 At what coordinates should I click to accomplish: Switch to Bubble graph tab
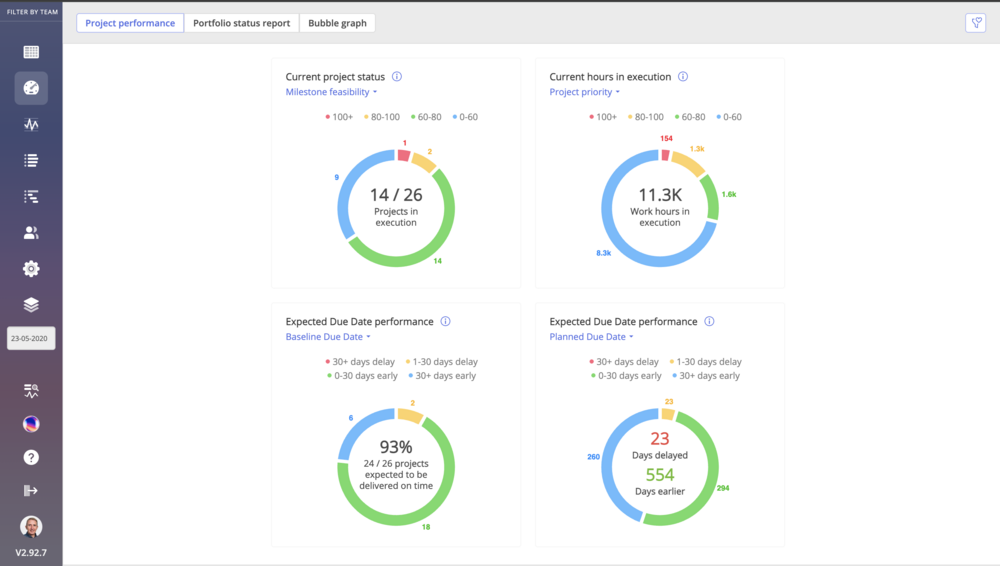pyautogui.click(x=337, y=23)
